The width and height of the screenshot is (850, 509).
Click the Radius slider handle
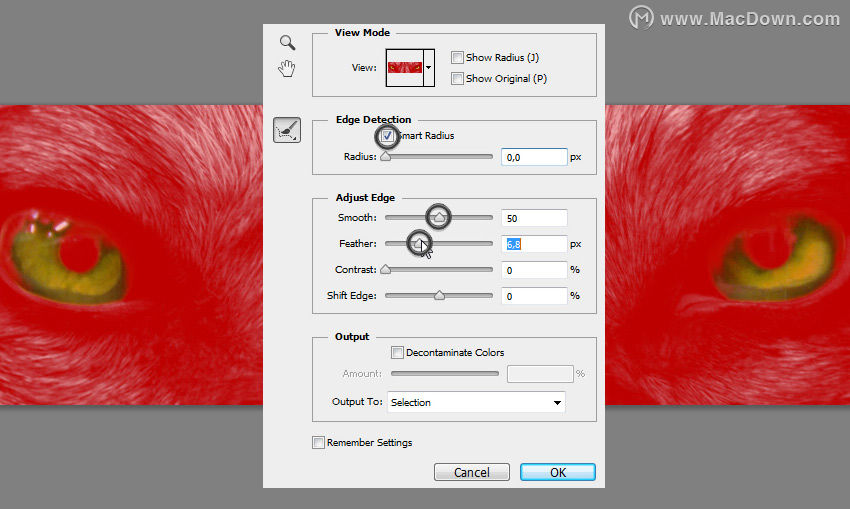tap(385, 157)
